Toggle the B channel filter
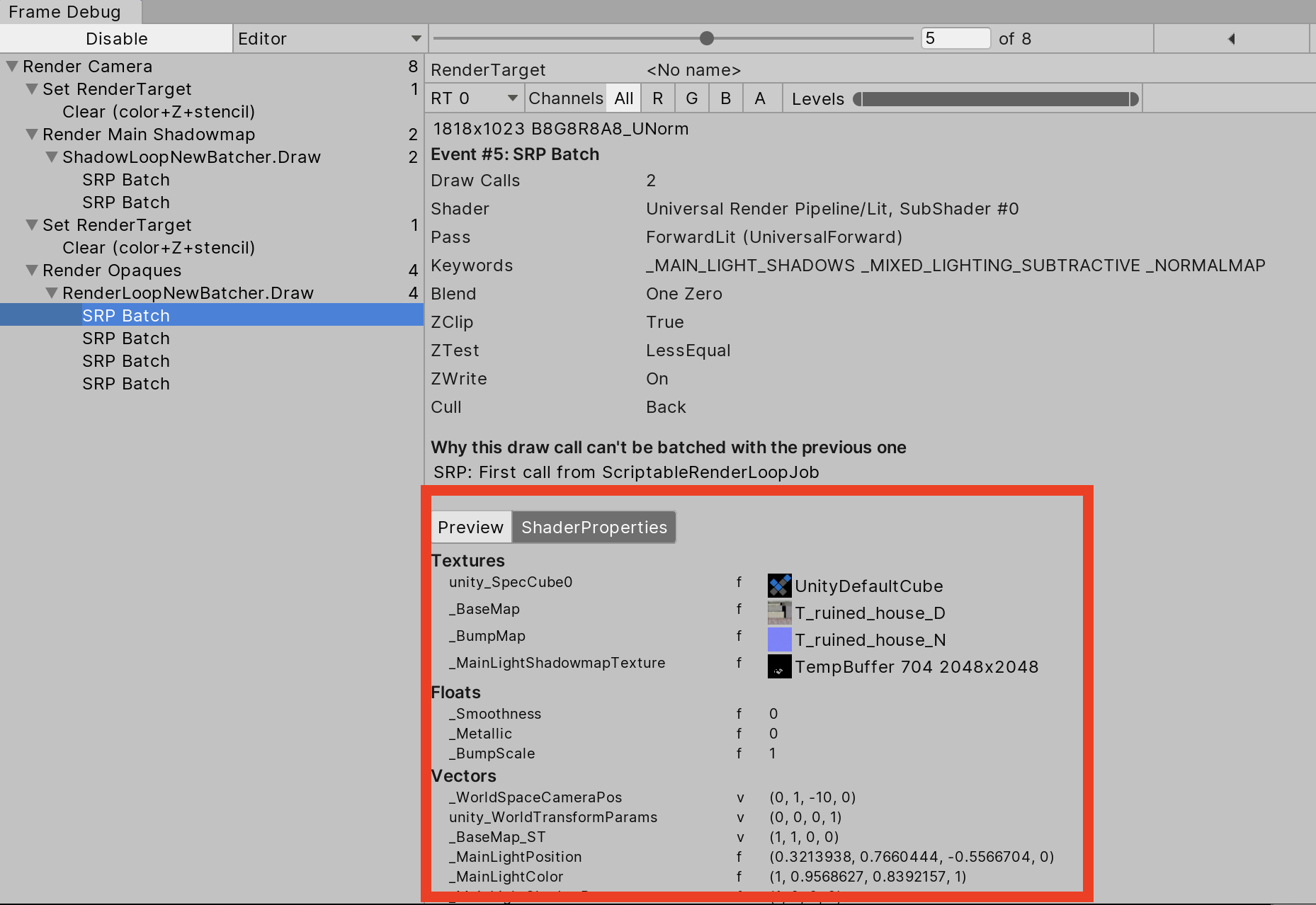The width and height of the screenshot is (1316, 905). point(726,98)
